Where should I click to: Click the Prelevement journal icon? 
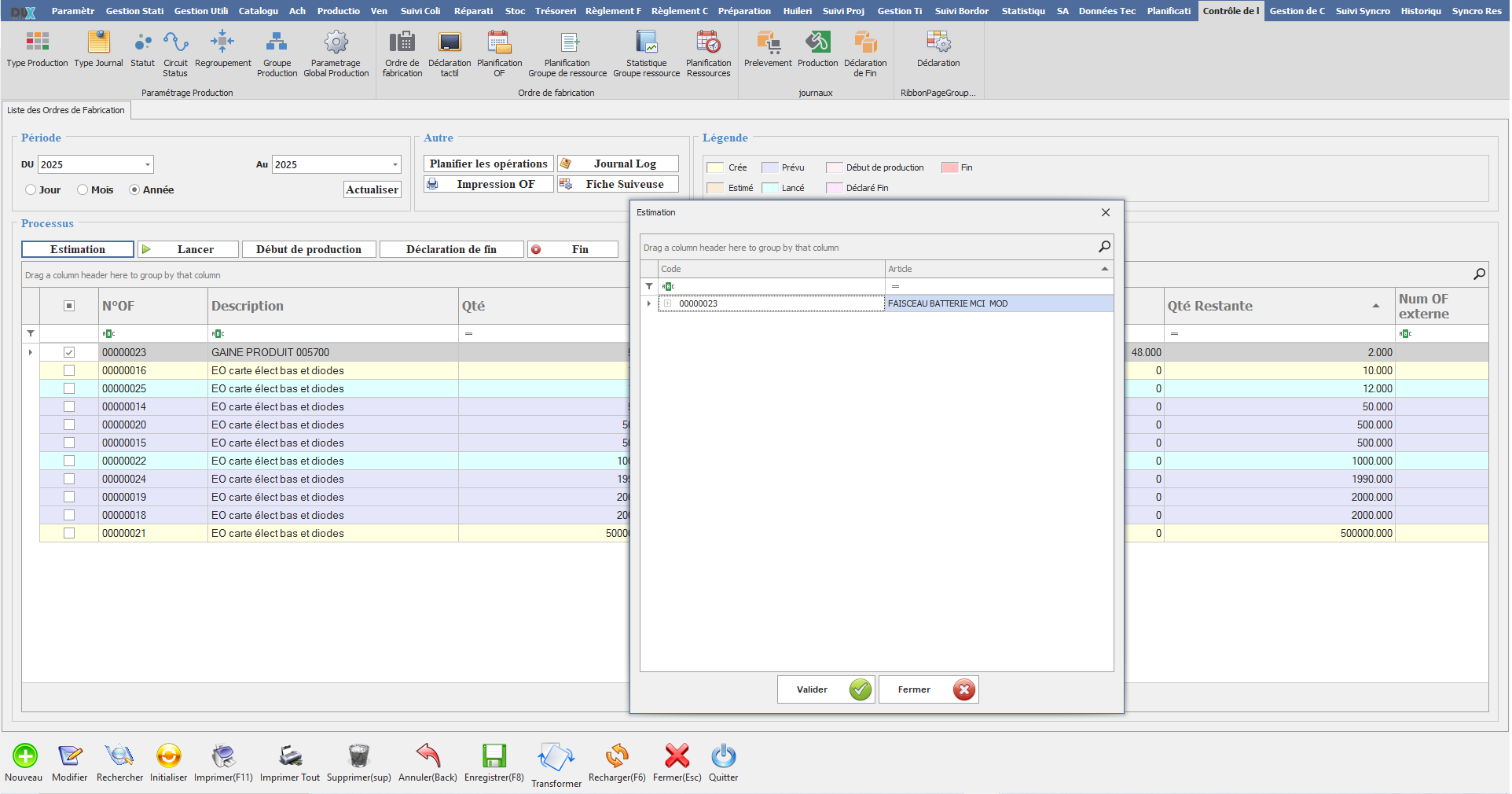[767, 42]
